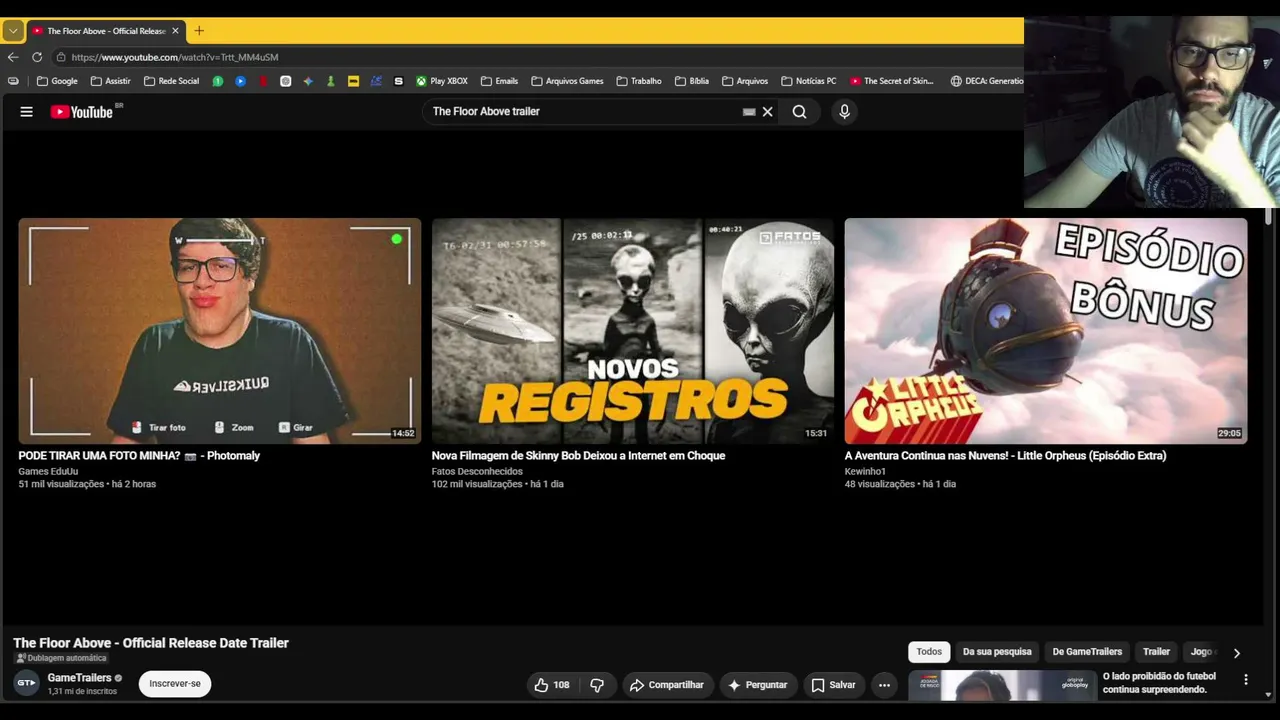Like the video with thumbs up
Screen dimensions: 1280x720
click(x=553, y=685)
